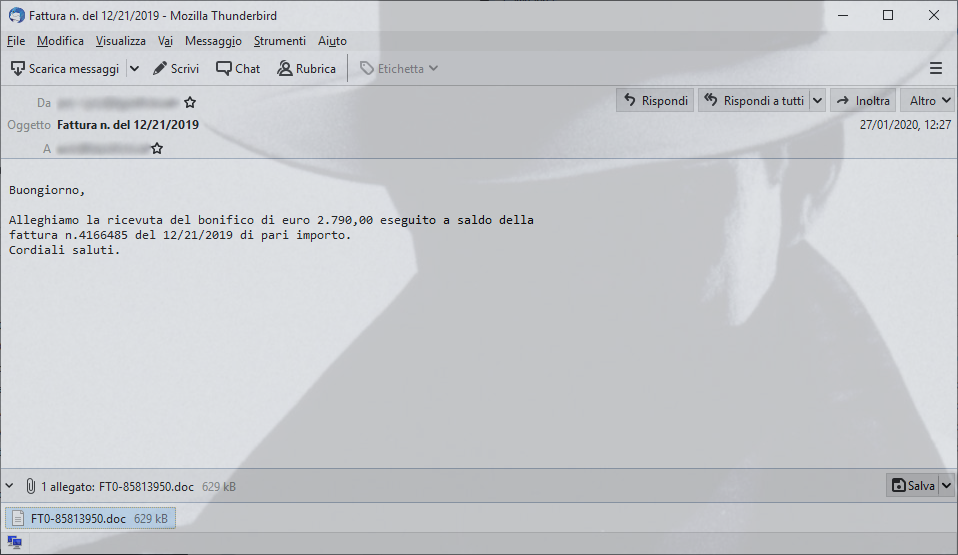Click the Etichetta tag icon

point(367,68)
